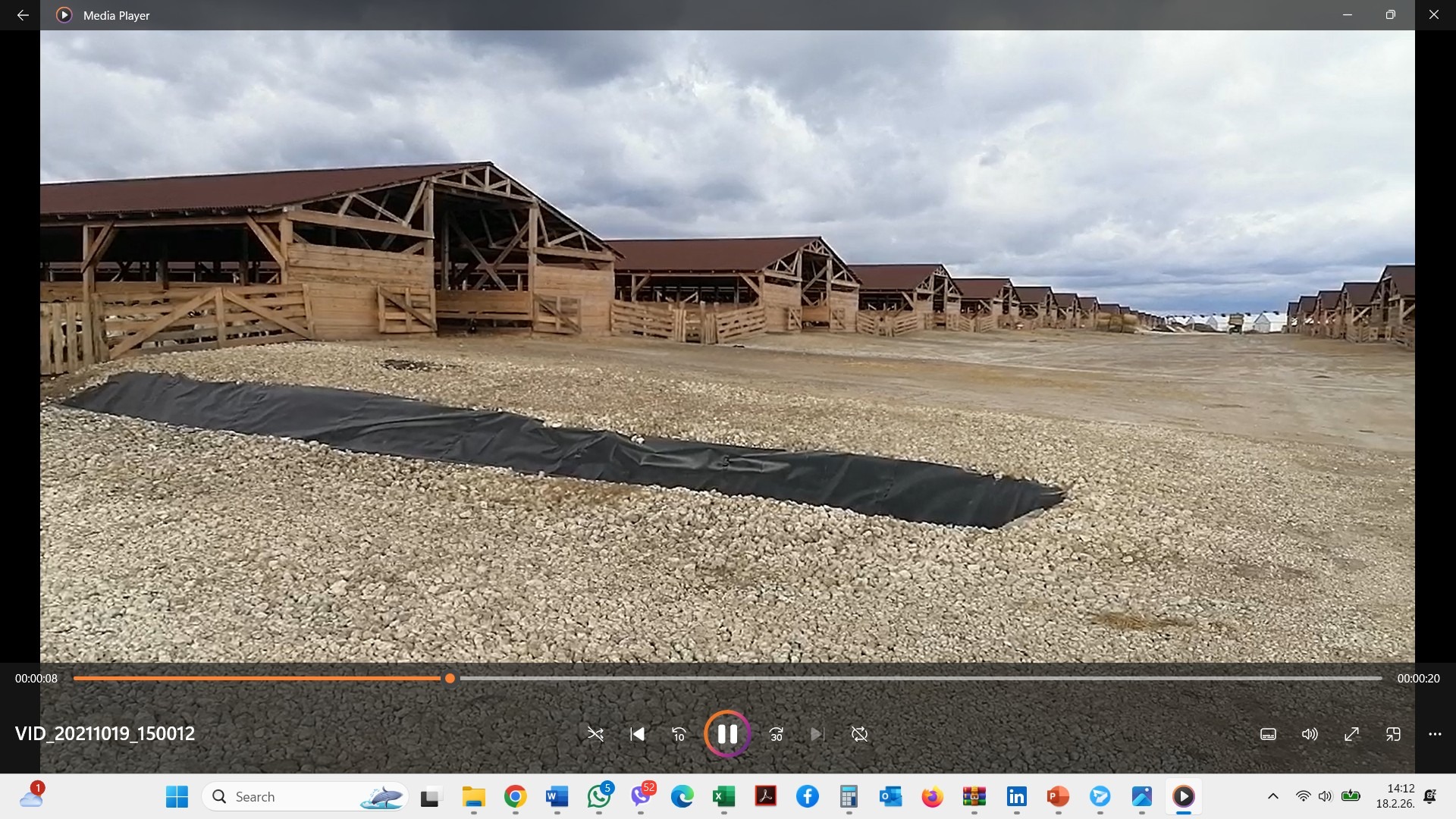
Task: Pause the video playback
Action: point(726,734)
